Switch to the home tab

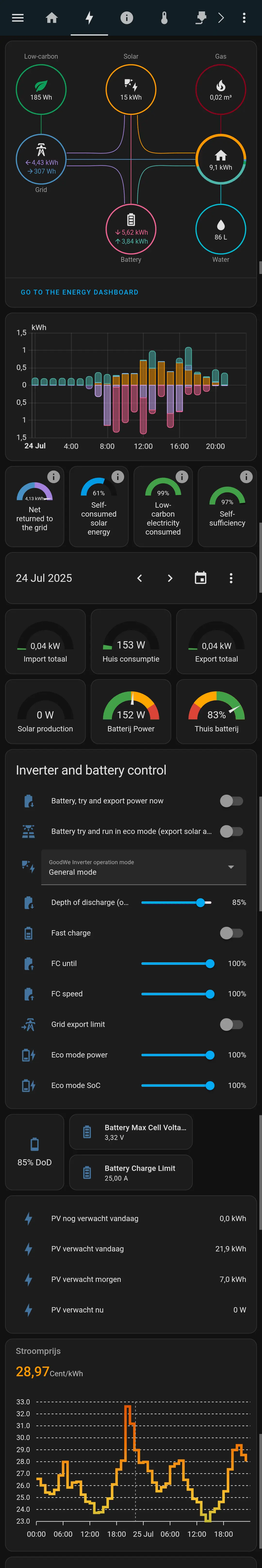pyautogui.click(x=52, y=18)
